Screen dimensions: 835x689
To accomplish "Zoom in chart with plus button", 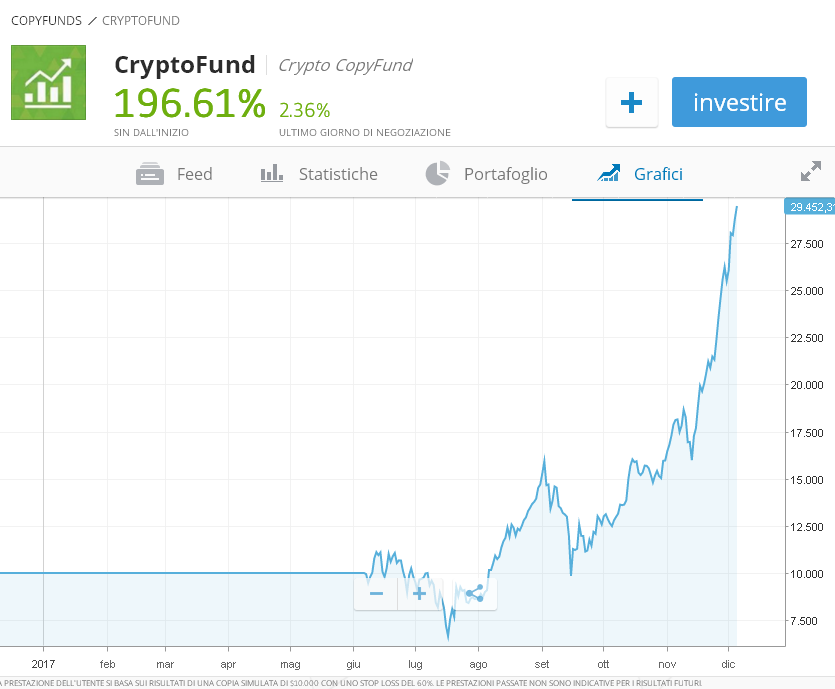I will [419, 593].
